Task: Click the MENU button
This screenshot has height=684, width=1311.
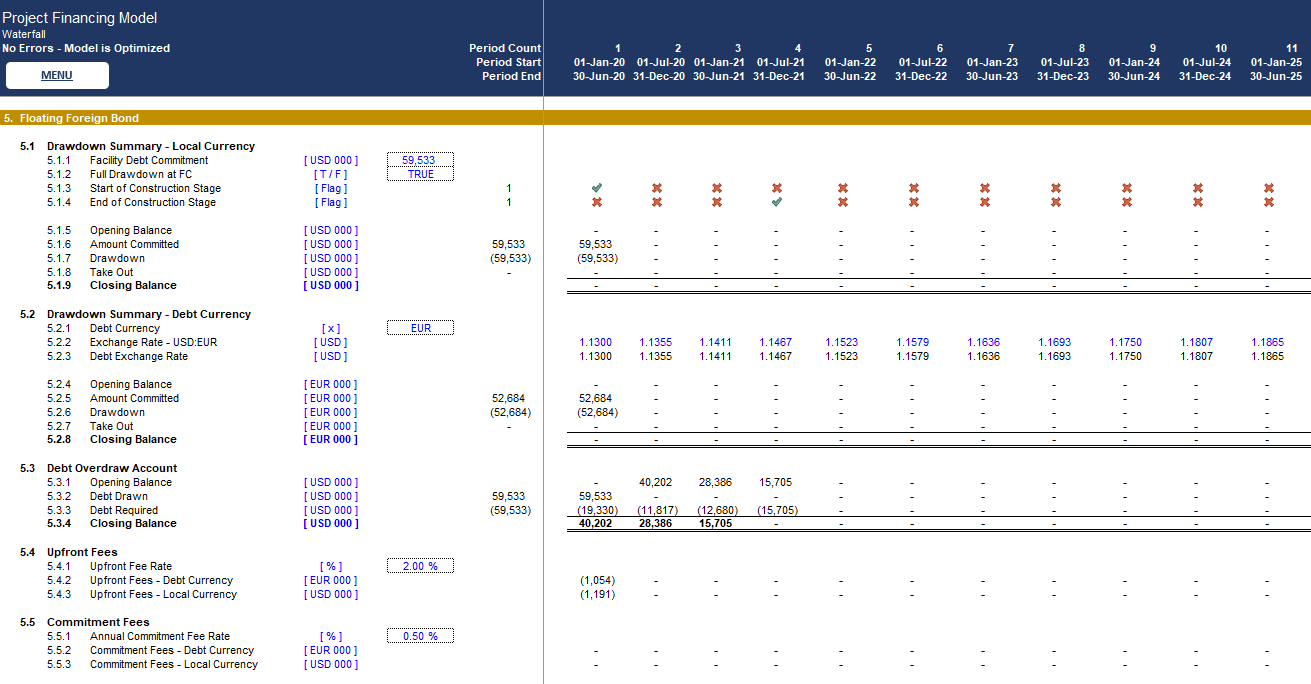Action: (57, 75)
